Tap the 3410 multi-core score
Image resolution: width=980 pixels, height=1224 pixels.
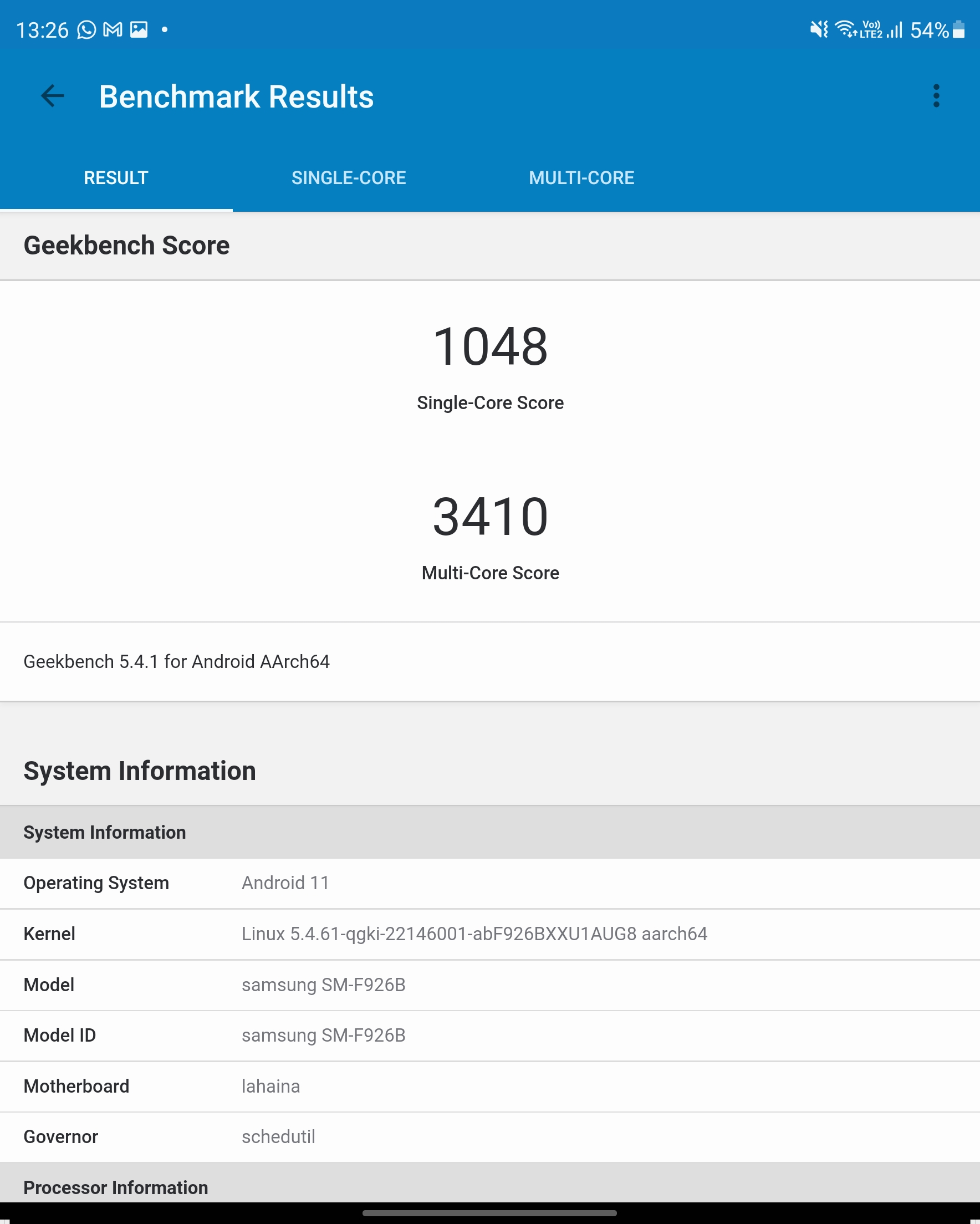[490, 517]
